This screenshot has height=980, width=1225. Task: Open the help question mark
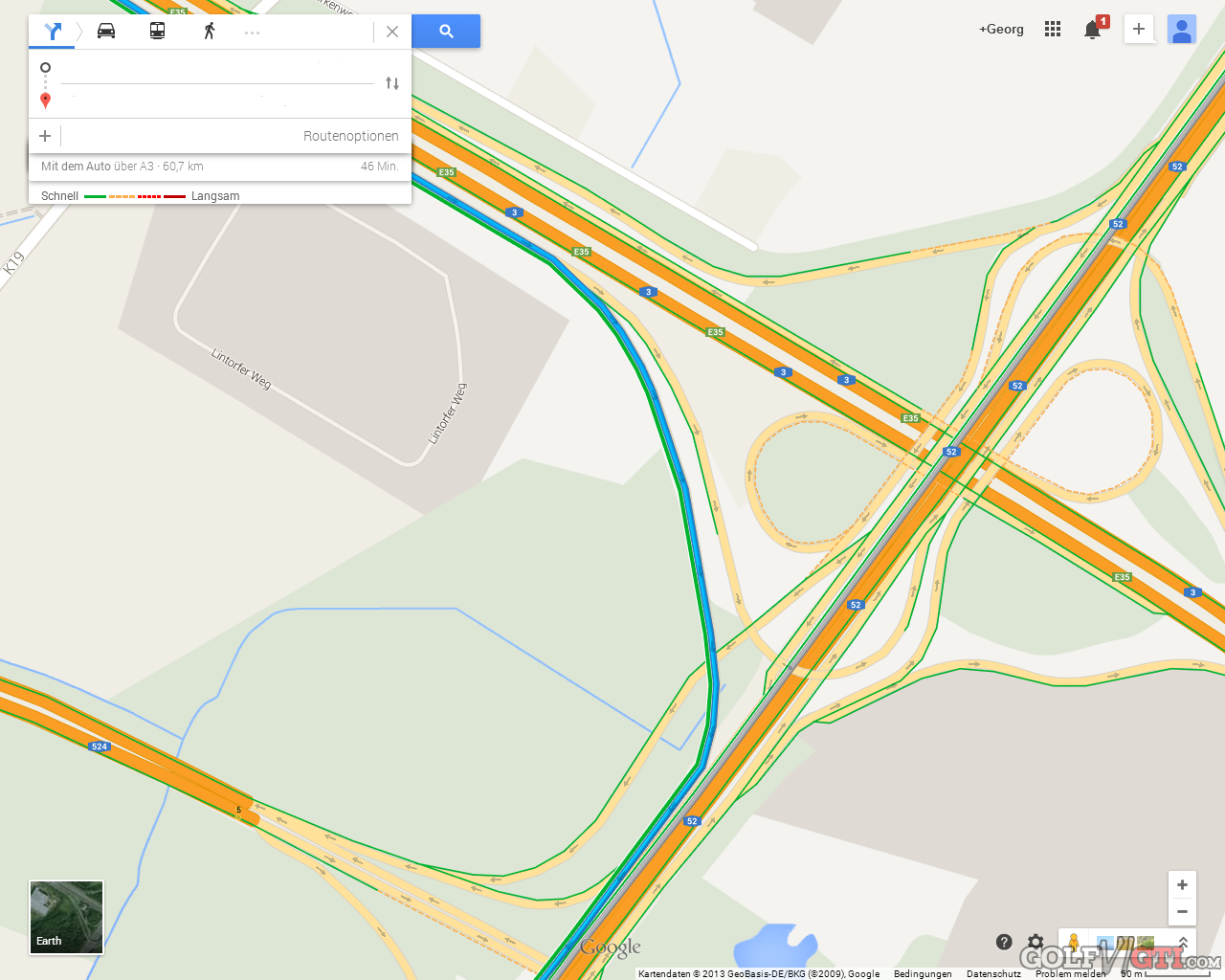(1004, 942)
